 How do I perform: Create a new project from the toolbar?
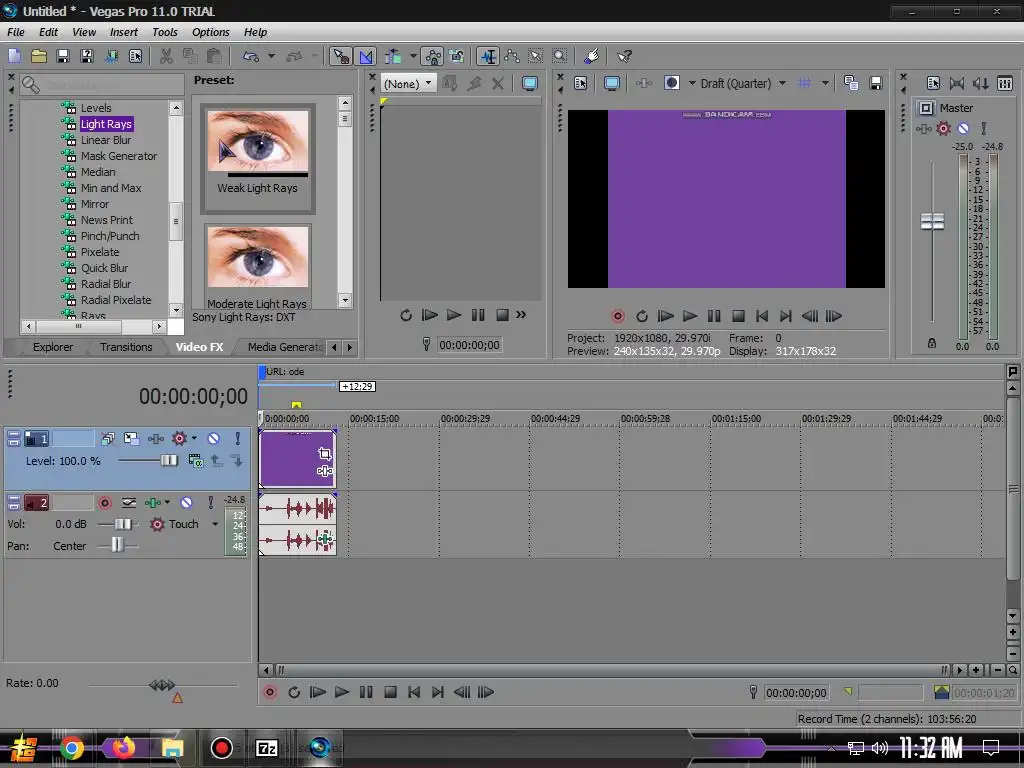[14, 56]
